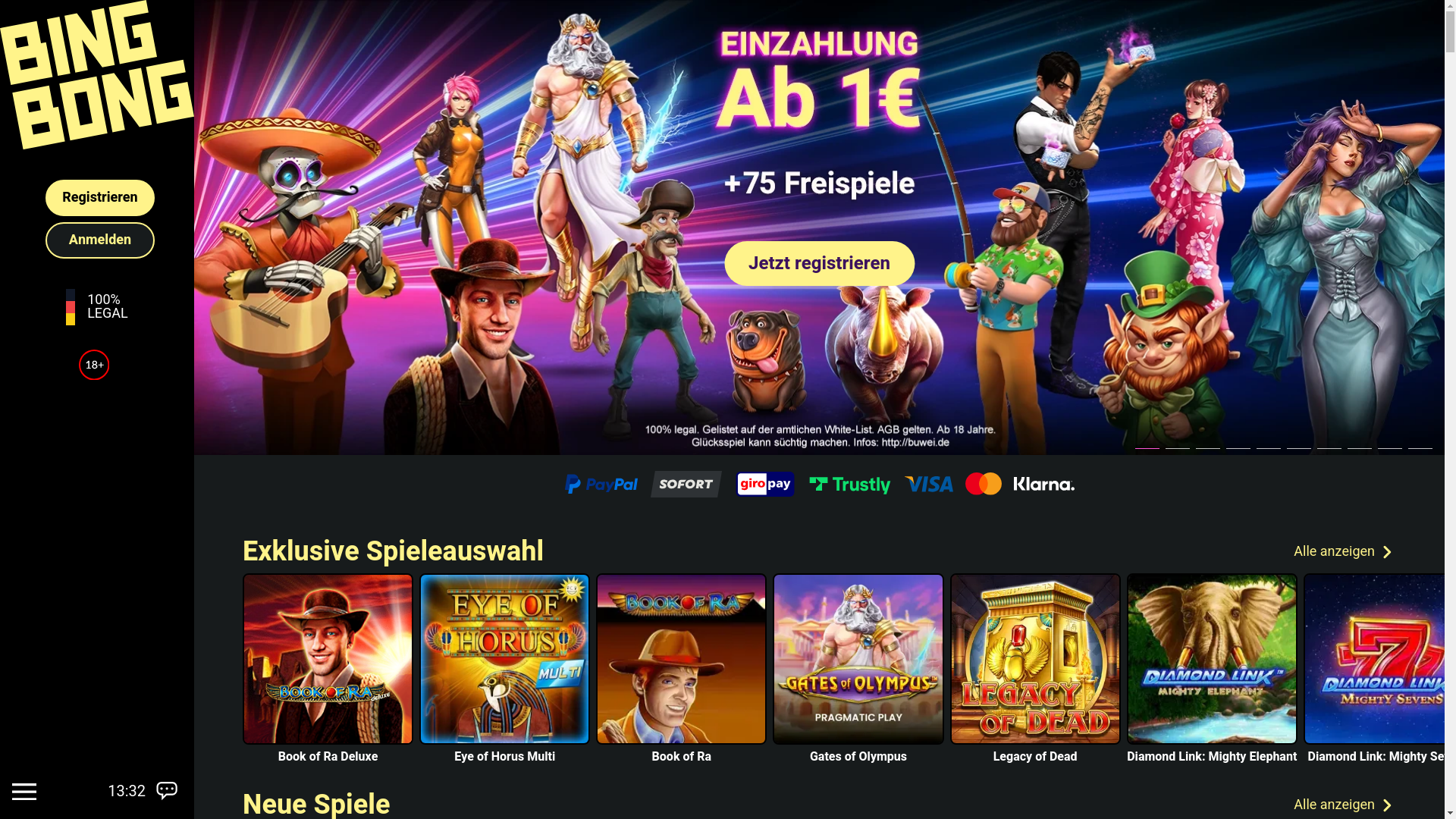The image size is (1456, 819).
Task: Click the German flag 100% Legal badge
Action: (x=96, y=306)
